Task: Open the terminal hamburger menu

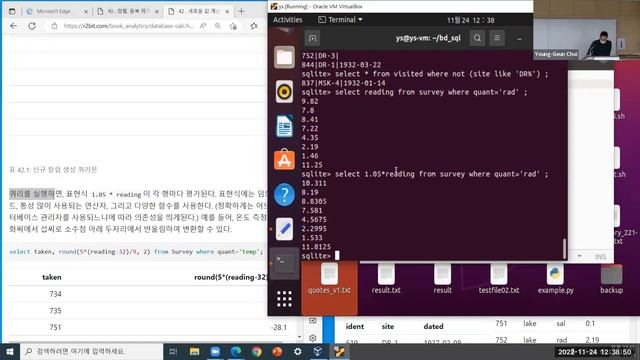Action: 497,38
